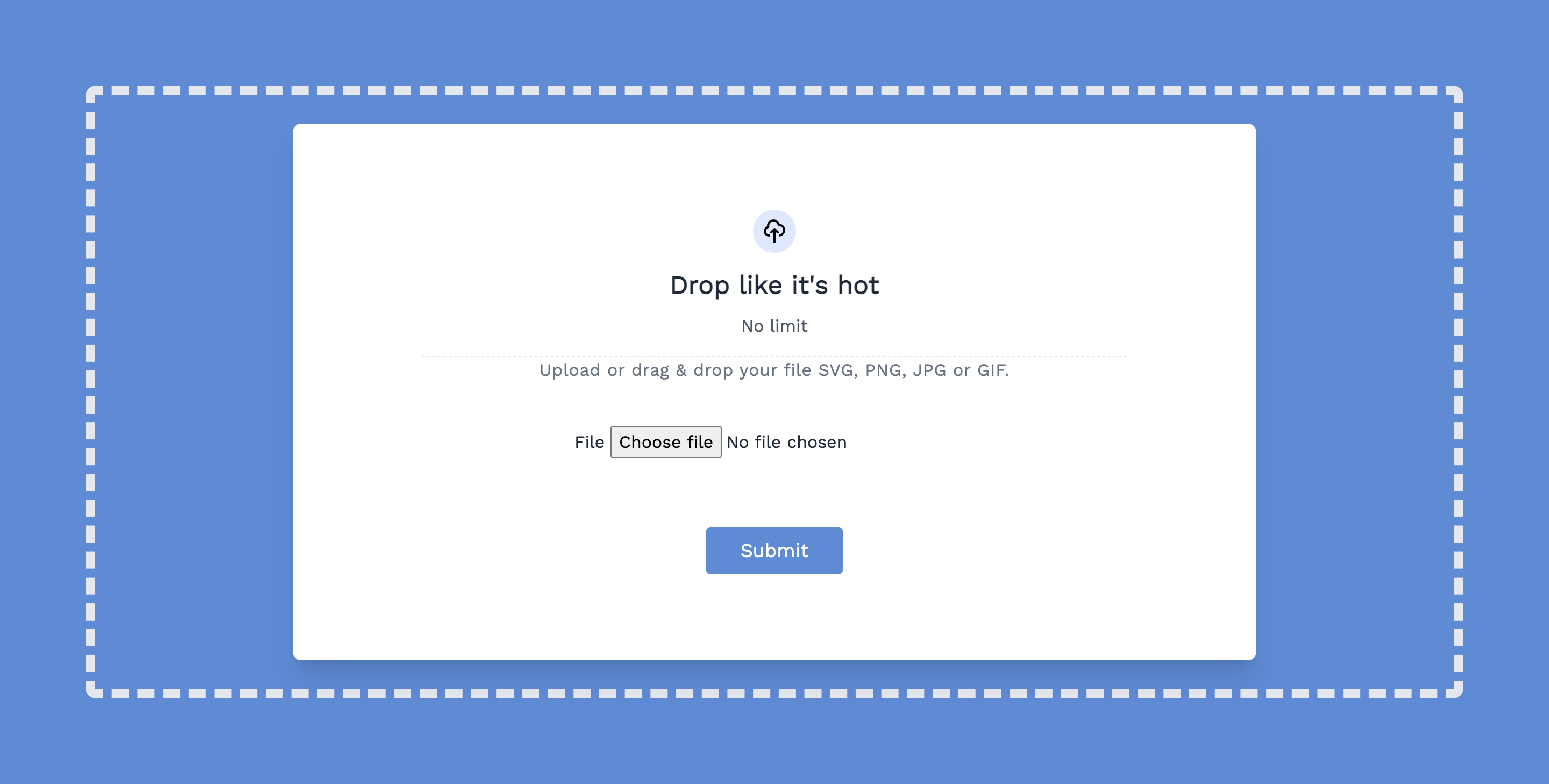Select the 'Drop like it's hot' heading
Viewport: 1549px width, 784px height.
coord(774,284)
